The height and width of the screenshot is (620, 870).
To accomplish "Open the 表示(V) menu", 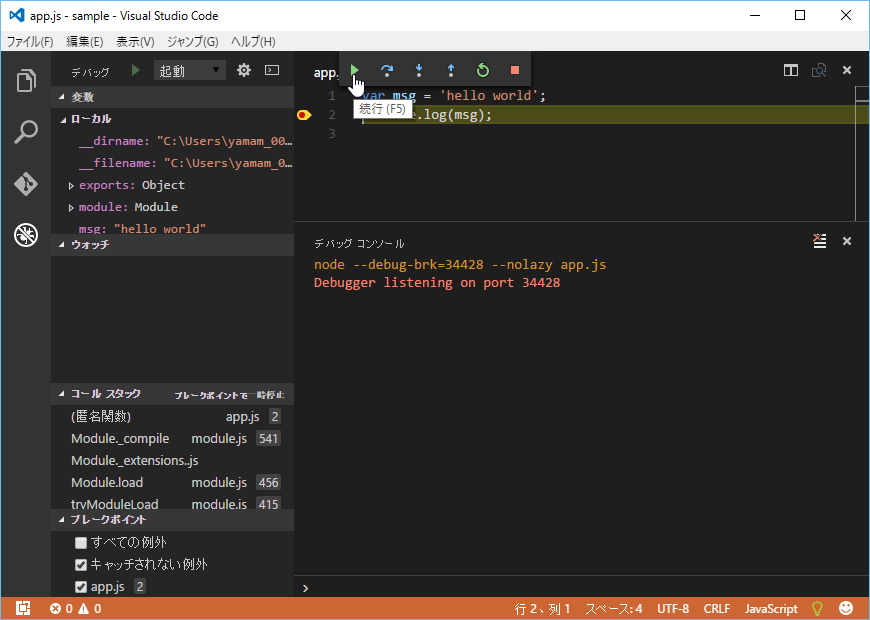I will point(135,42).
